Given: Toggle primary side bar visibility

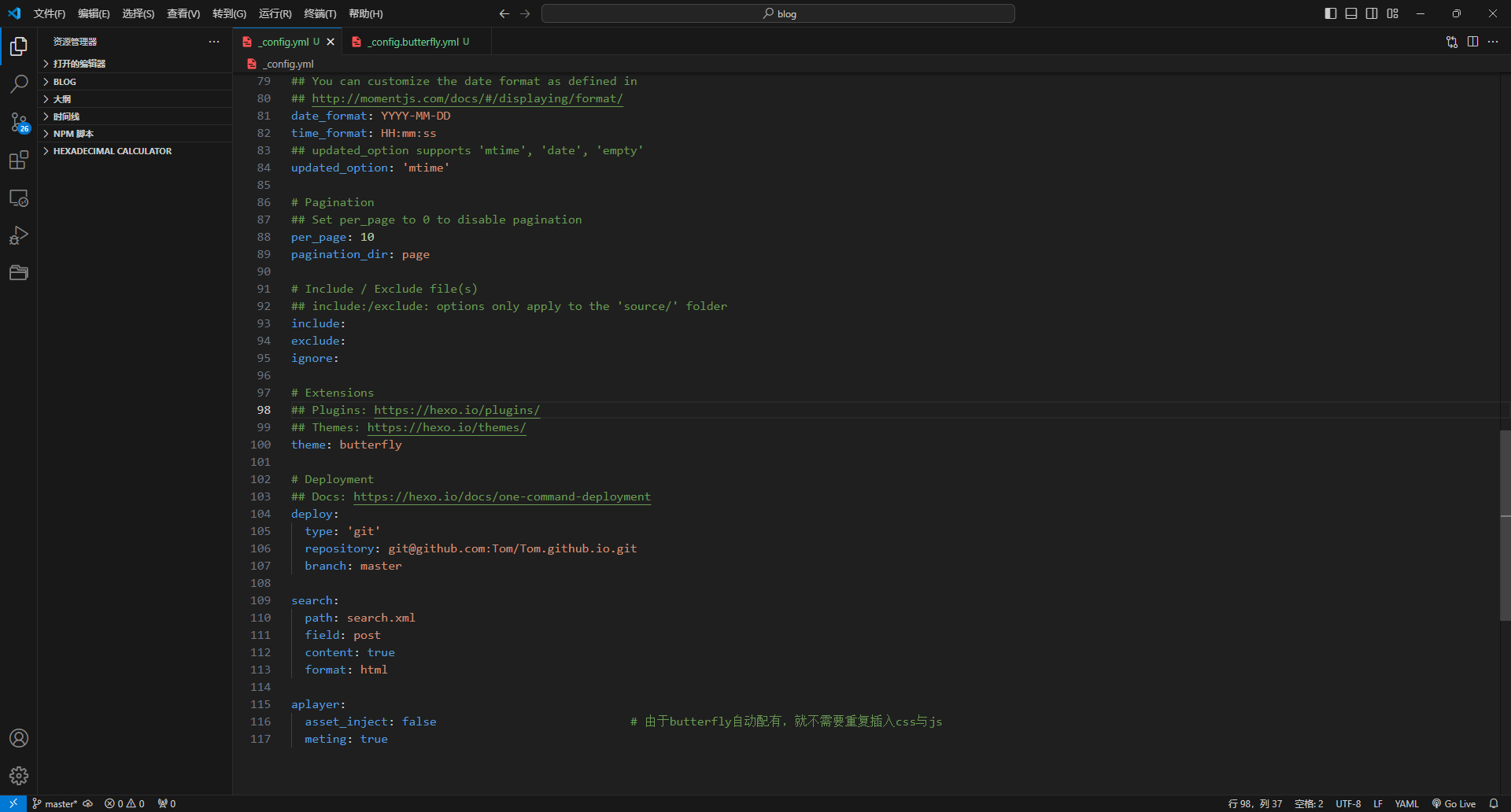Looking at the screenshot, I should pyautogui.click(x=1331, y=13).
